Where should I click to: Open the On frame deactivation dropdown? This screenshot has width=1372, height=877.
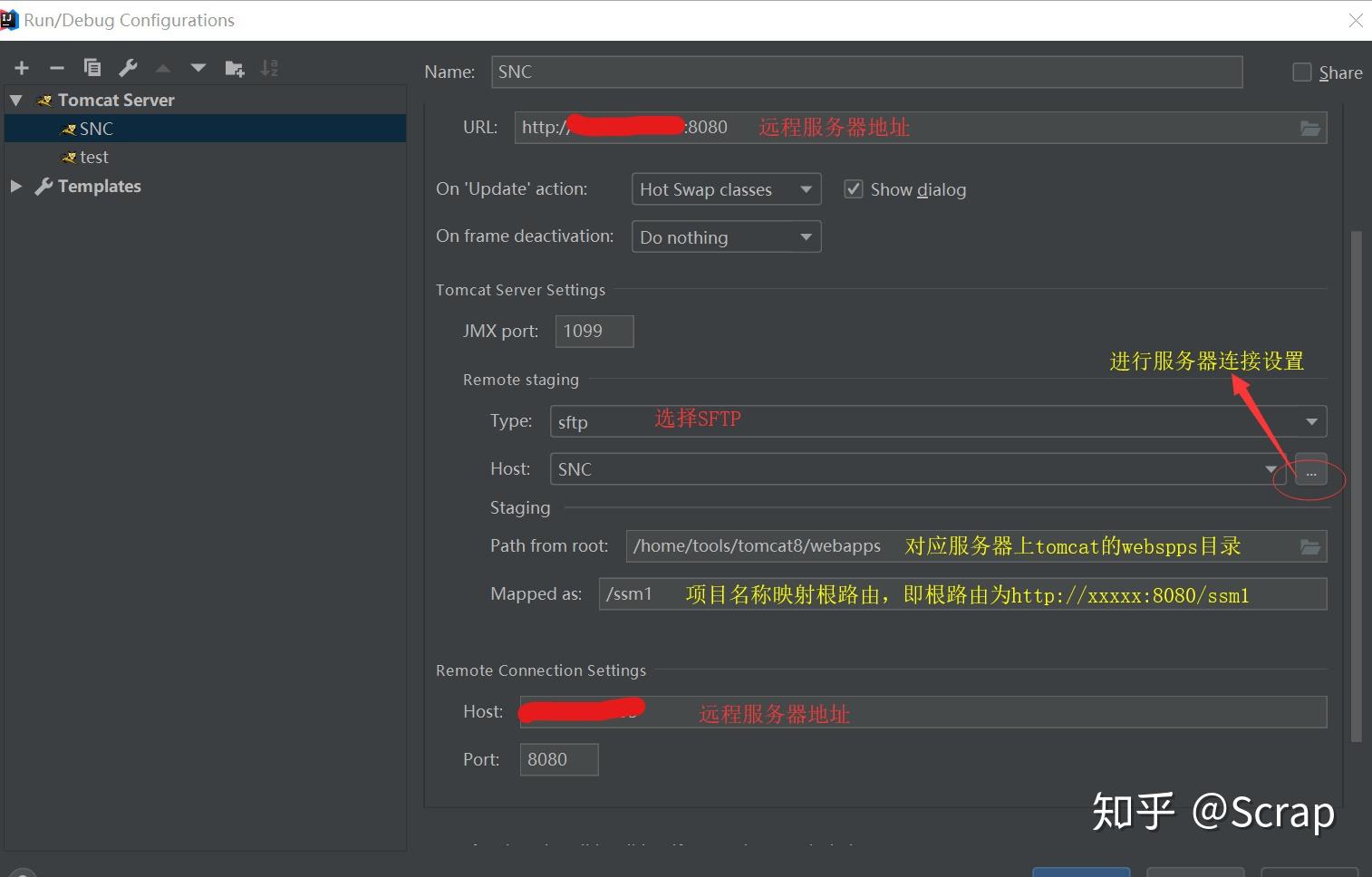(x=804, y=236)
